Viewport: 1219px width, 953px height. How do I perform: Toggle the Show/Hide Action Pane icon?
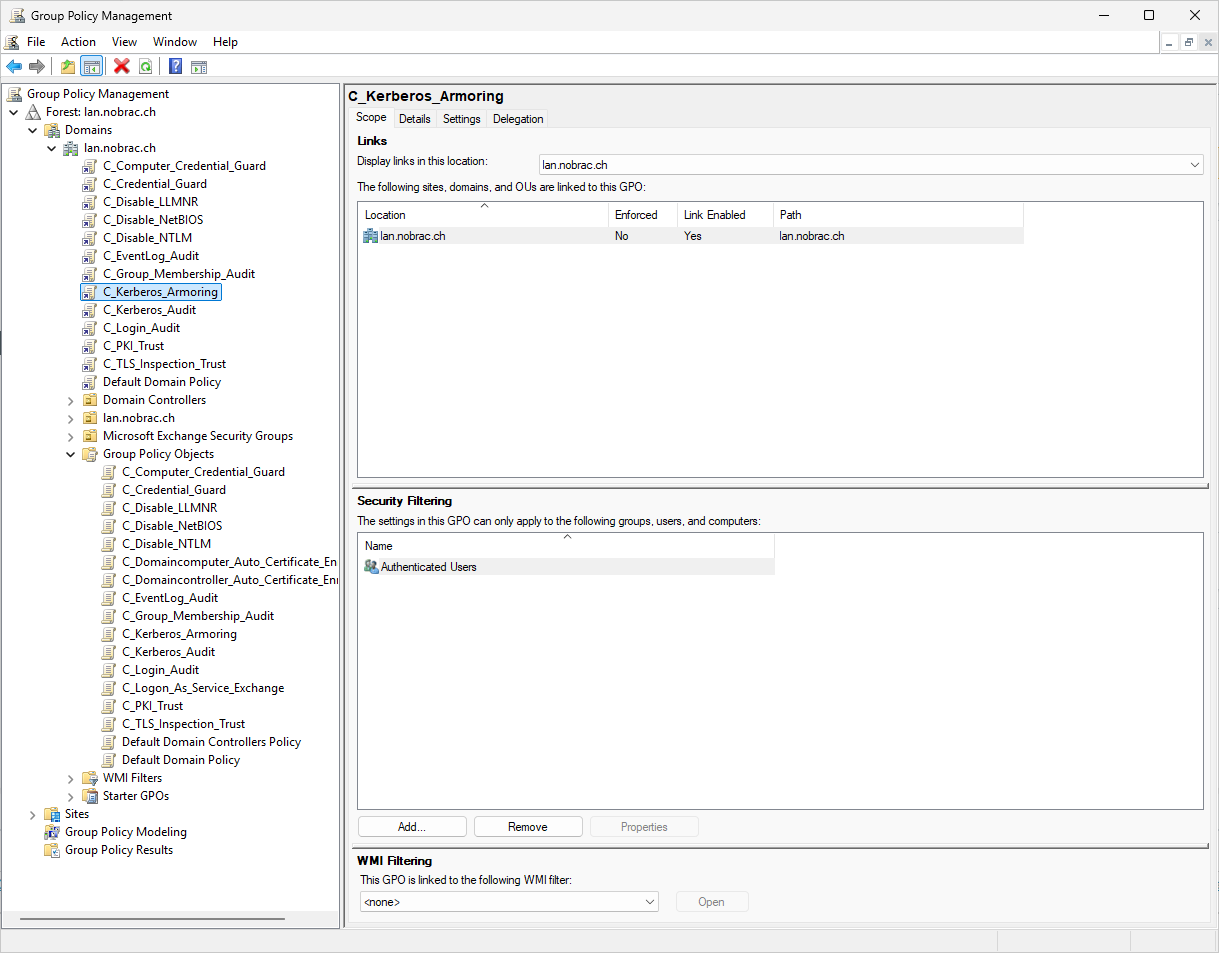[x=199, y=67]
